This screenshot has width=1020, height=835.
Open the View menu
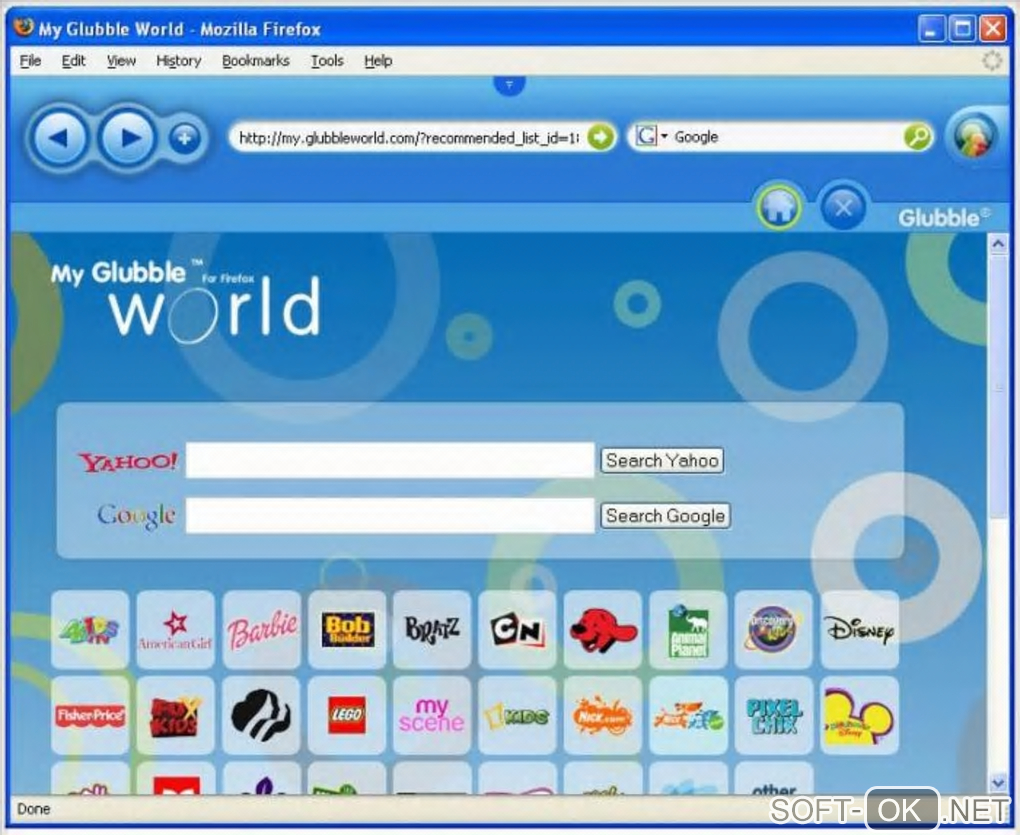122,60
